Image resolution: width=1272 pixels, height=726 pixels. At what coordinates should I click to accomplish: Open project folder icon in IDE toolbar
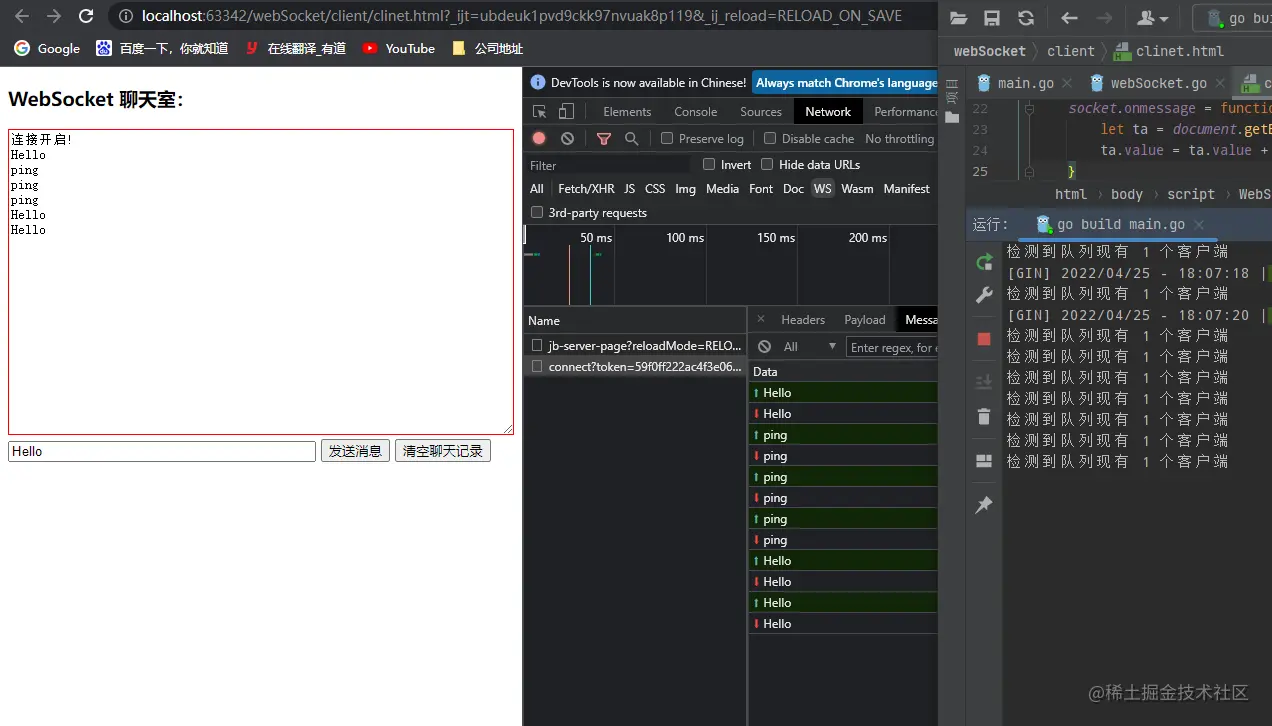click(x=959, y=18)
